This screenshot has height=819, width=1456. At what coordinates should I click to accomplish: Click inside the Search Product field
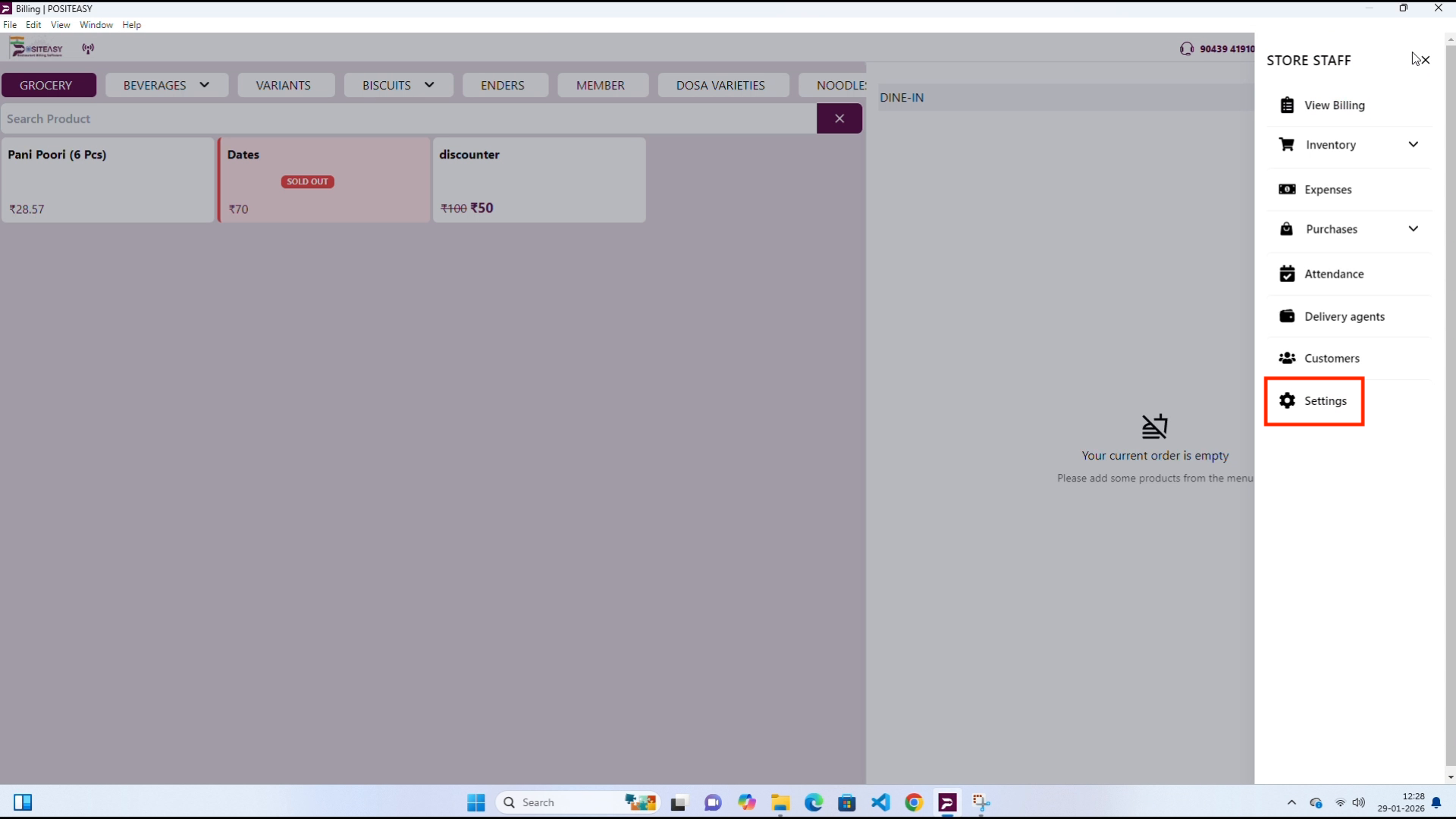[379, 118]
